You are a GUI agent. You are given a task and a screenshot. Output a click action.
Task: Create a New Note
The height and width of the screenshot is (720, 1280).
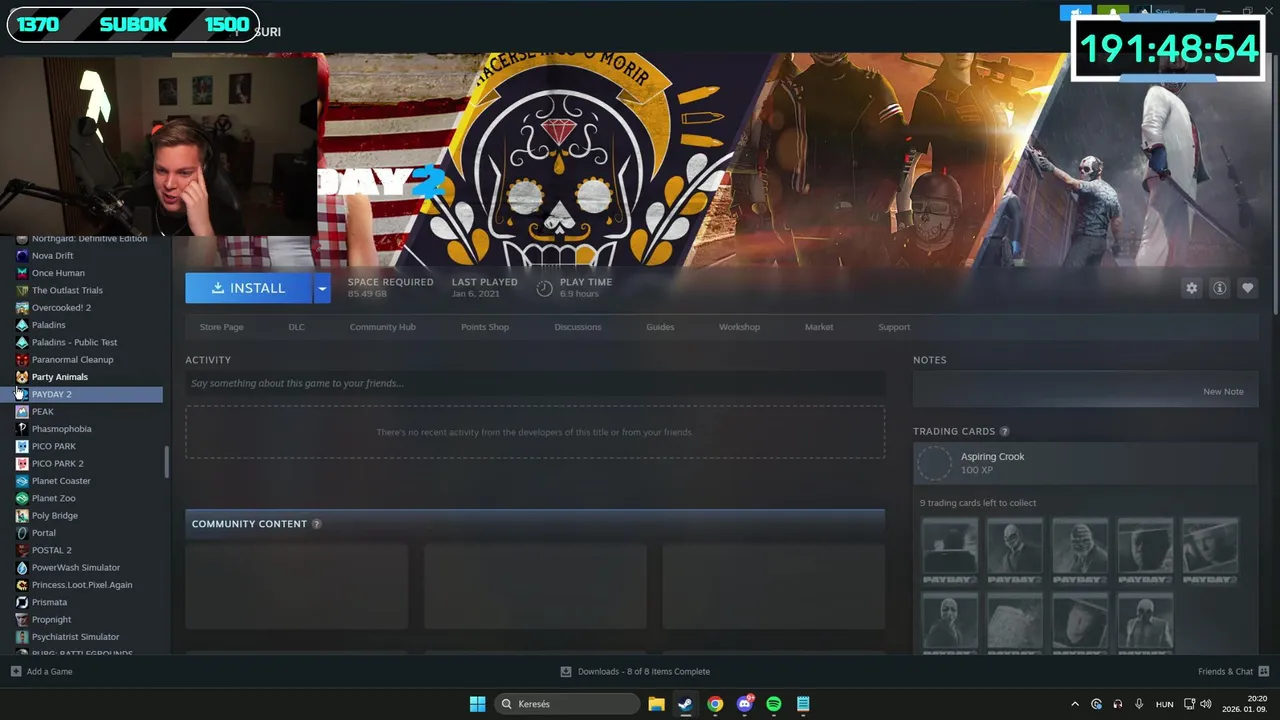pyautogui.click(x=1223, y=392)
